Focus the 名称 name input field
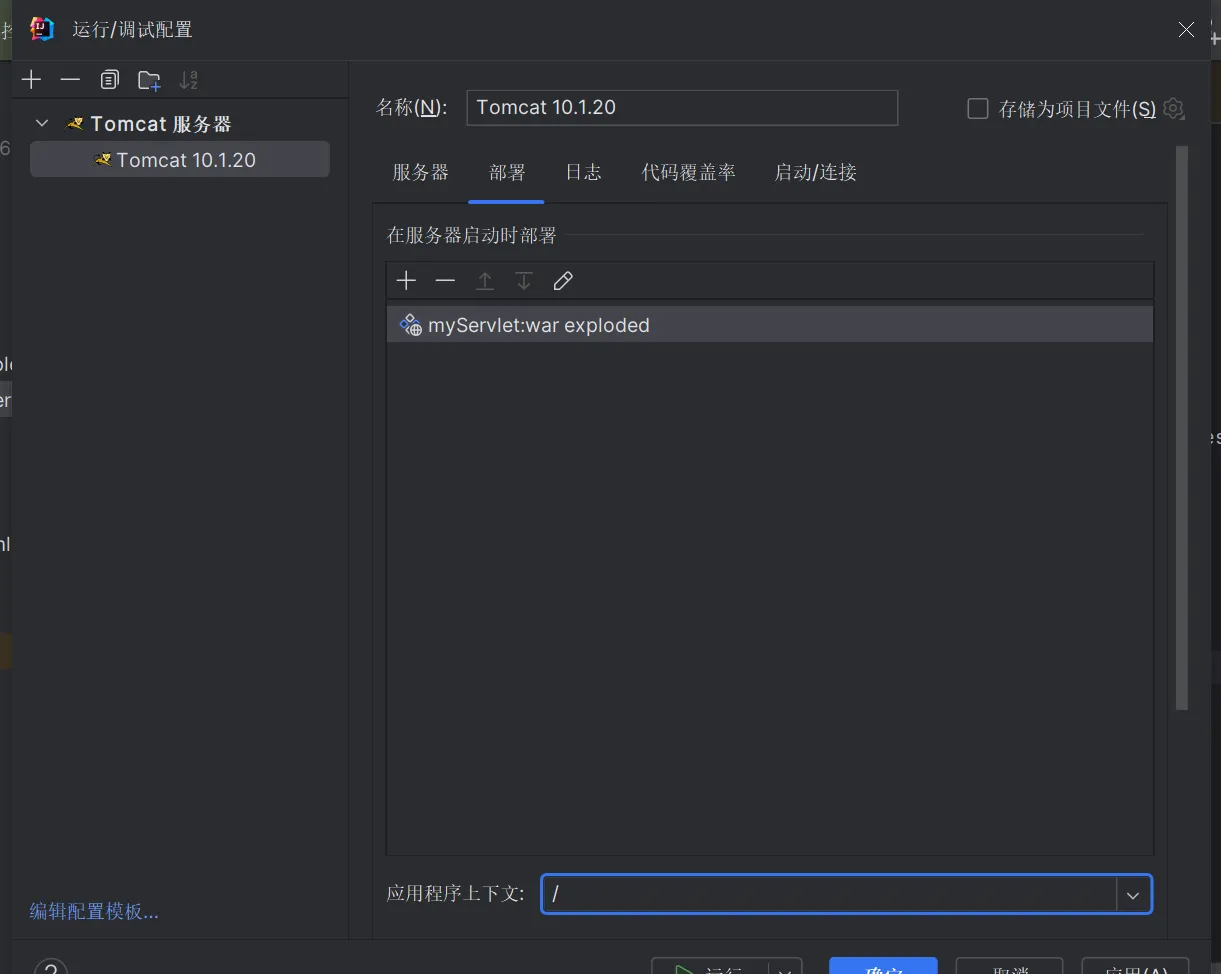Image resolution: width=1221 pixels, height=974 pixels. click(682, 108)
